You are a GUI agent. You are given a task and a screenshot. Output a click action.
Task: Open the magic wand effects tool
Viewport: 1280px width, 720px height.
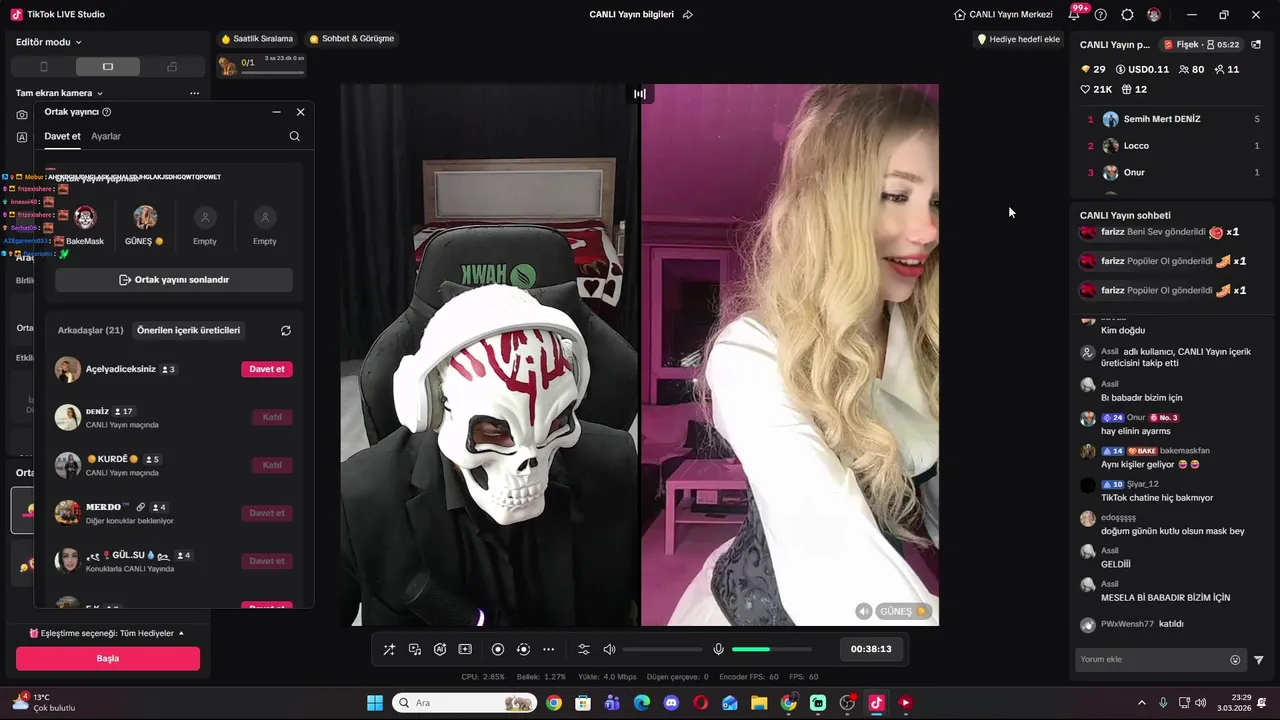point(389,649)
